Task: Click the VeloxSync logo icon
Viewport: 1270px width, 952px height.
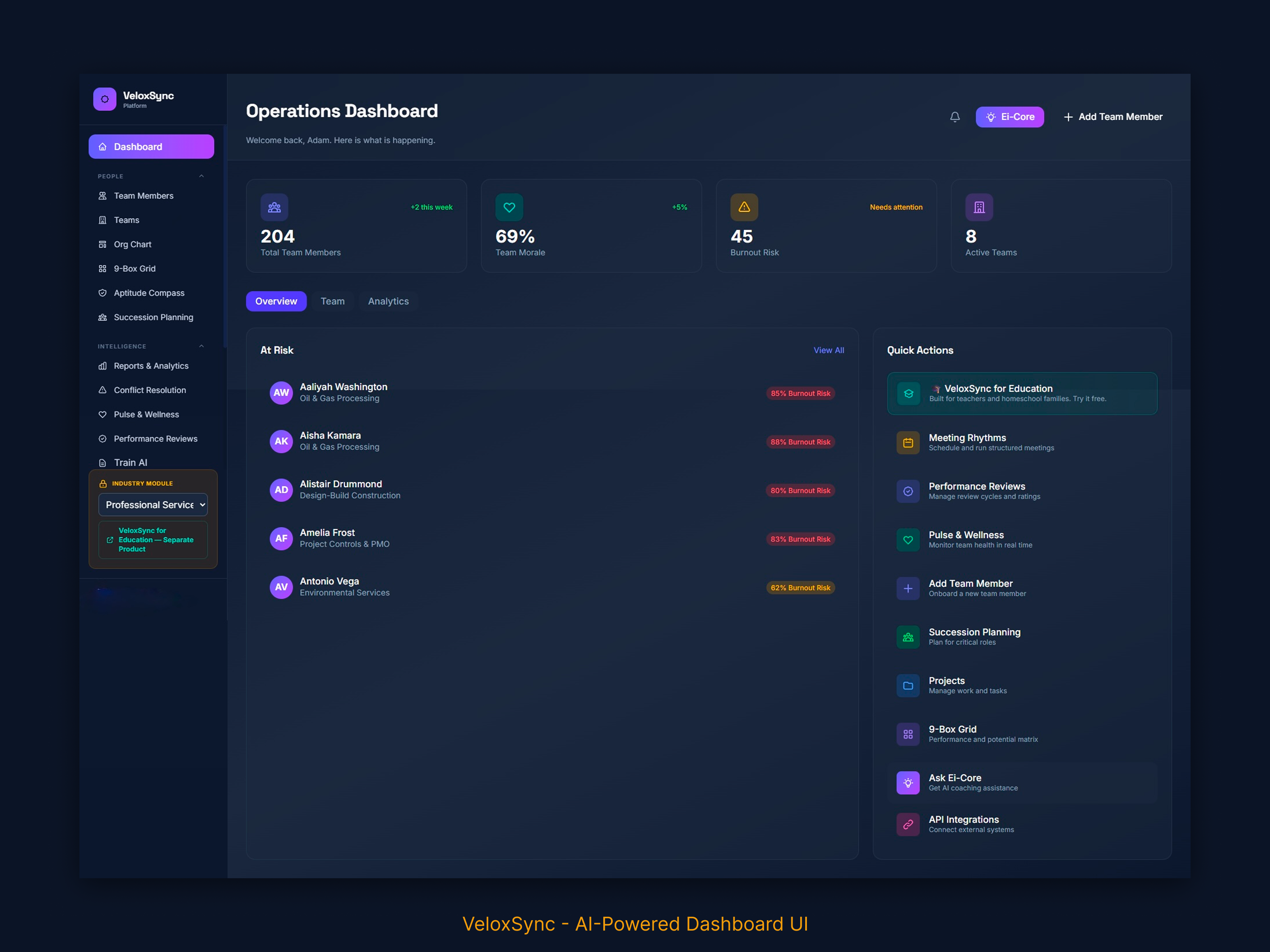Action: 104,99
